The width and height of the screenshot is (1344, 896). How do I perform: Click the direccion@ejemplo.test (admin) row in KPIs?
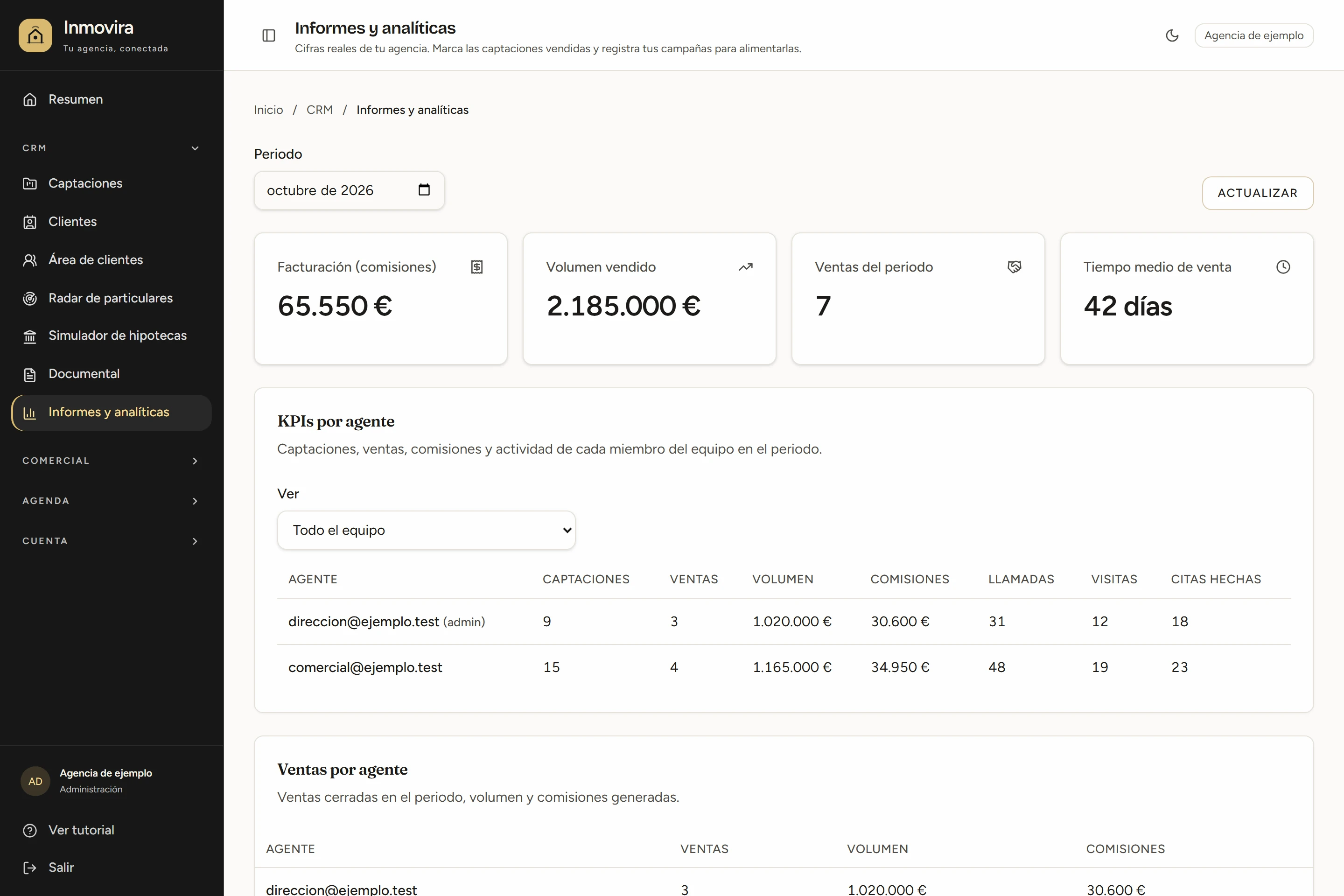[784, 622]
